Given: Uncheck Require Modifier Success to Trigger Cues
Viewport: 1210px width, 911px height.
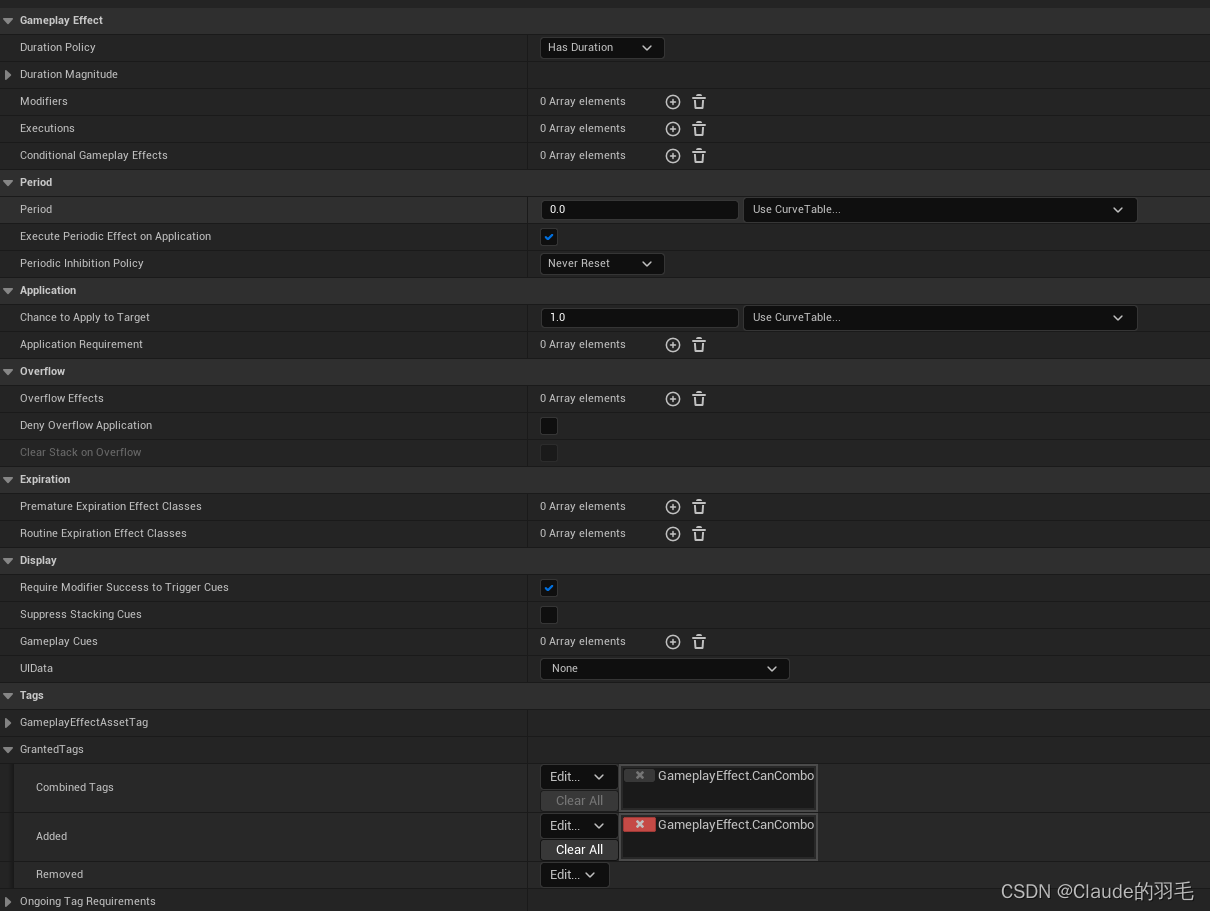Looking at the screenshot, I should coord(549,588).
